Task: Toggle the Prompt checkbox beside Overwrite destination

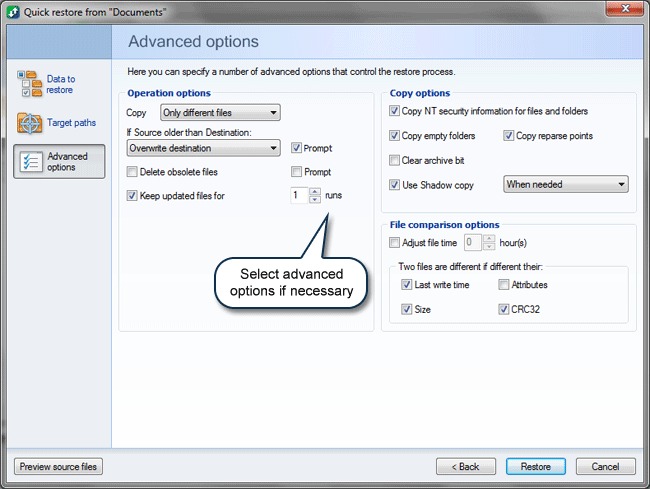Action: point(296,148)
